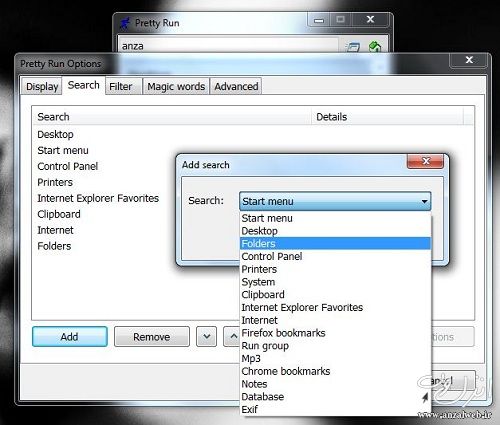The height and width of the screenshot is (425, 500).
Task: Choose Printers in dropdown list
Action: pos(335,269)
